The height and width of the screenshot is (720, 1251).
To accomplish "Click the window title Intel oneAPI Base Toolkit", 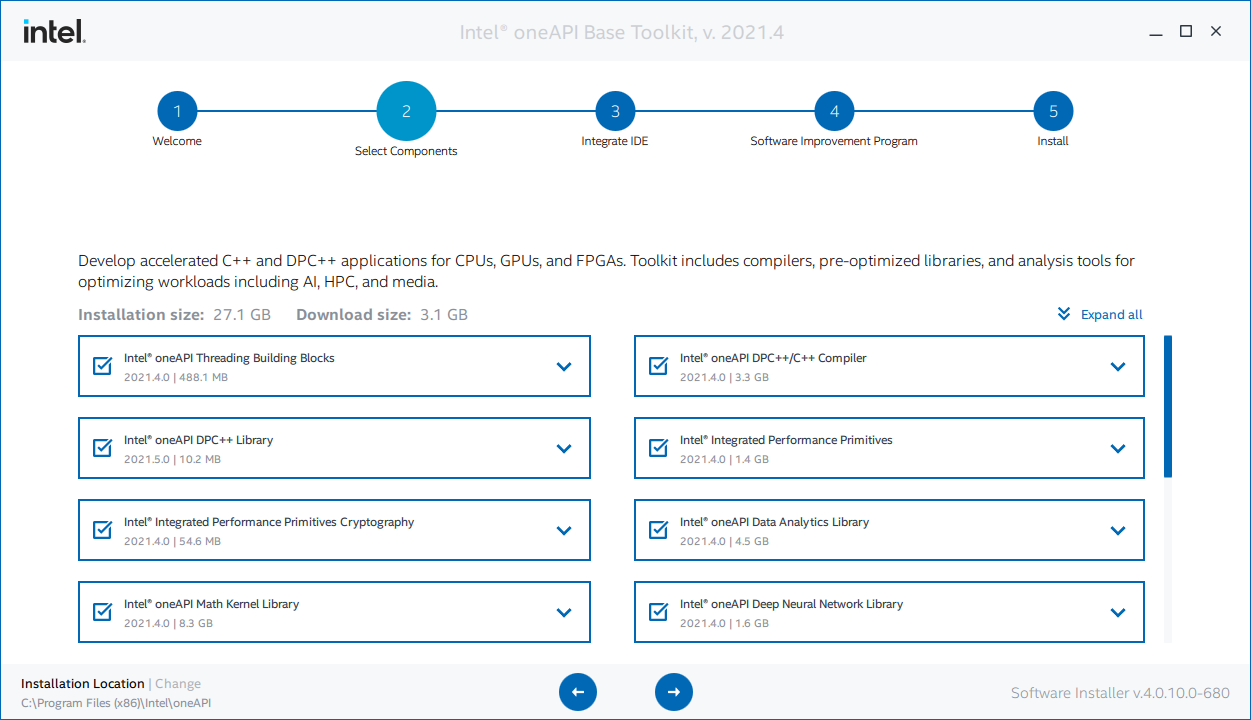I will pyautogui.click(x=622, y=32).
